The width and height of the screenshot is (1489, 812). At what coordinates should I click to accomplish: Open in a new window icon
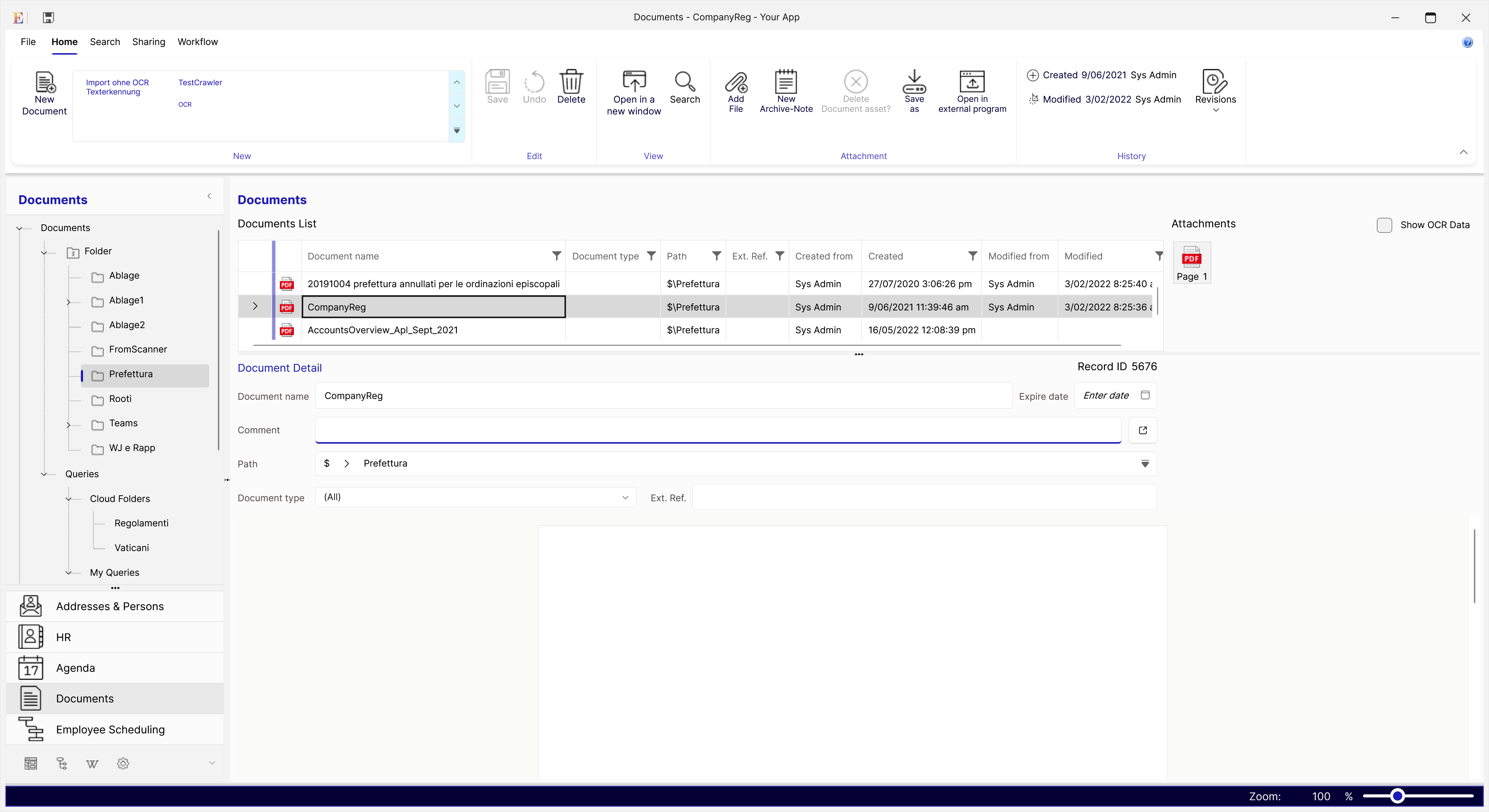click(x=634, y=82)
